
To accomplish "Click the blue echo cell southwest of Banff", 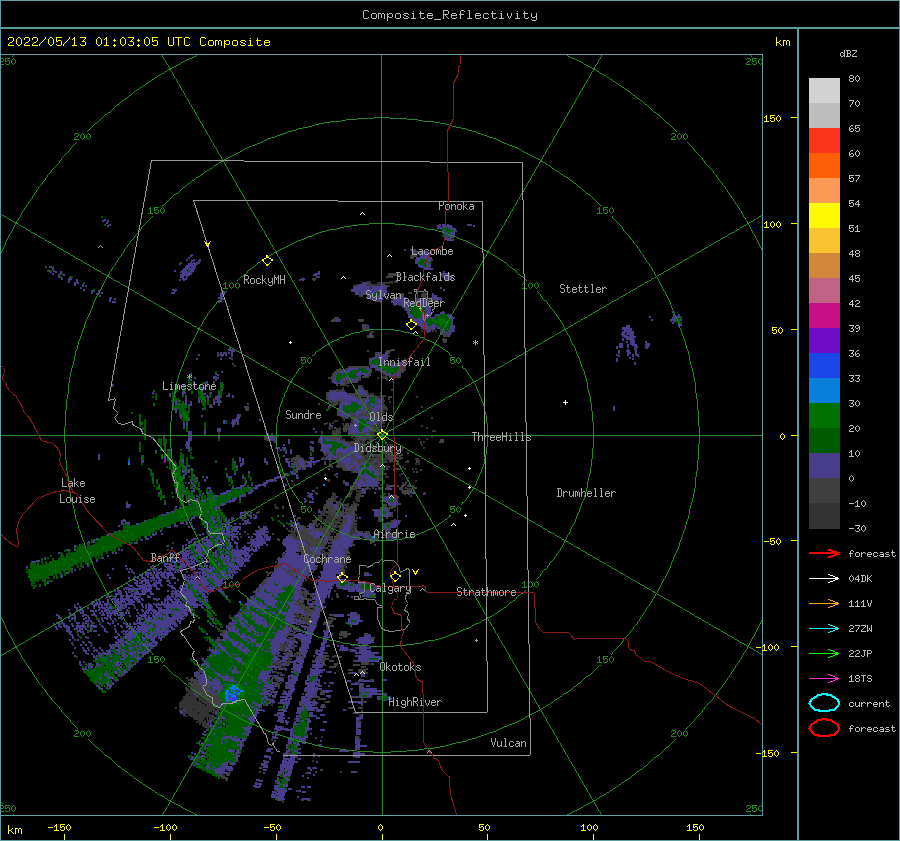I will (233, 693).
